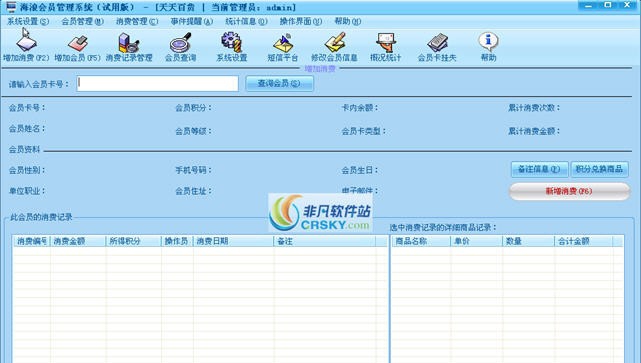The width and height of the screenshot is (641, 363).
Task: Click the 会员卡挂失 toolbar icon
Action: click(x=437, y=47)
